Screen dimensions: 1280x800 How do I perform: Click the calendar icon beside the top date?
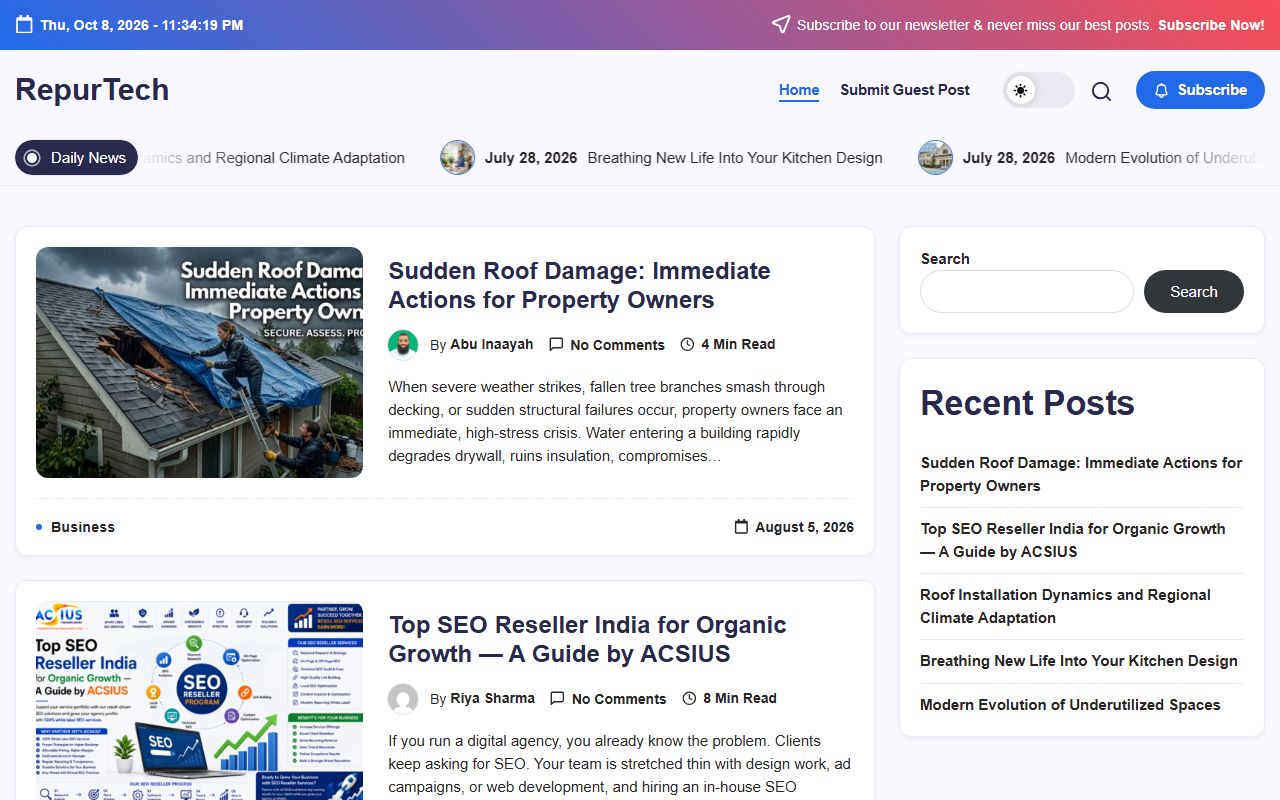[24, 25]
